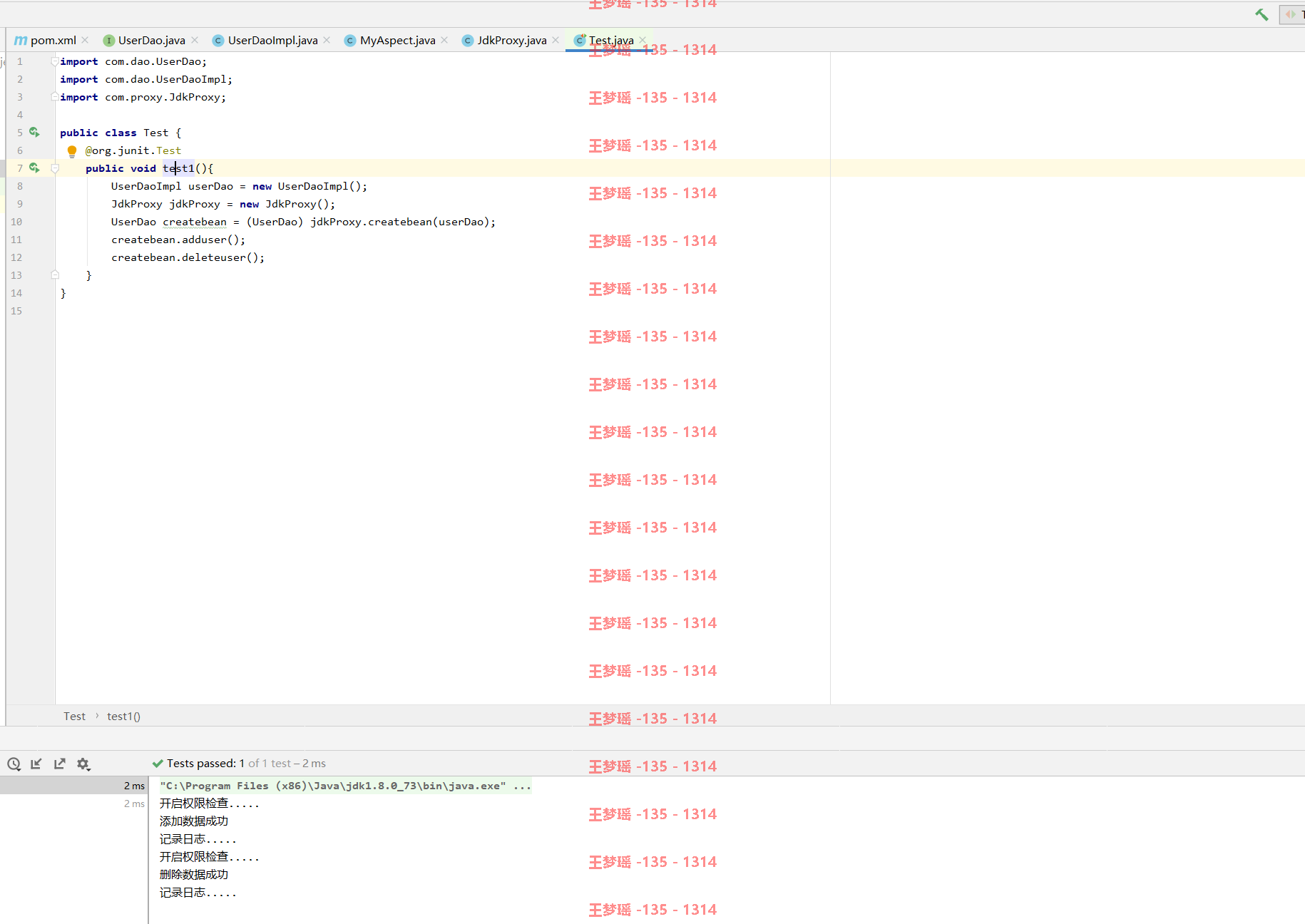This screenshot has width=1305, height=924.
Task: Click 'import com.proxy.JdkProxy;' on line 3
Action: (143, 97)
